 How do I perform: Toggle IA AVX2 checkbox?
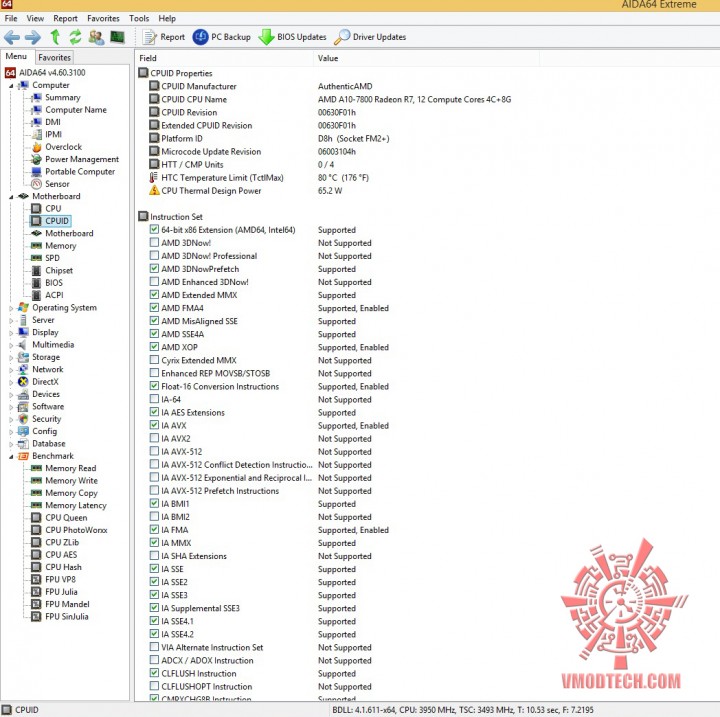point(154,438)
